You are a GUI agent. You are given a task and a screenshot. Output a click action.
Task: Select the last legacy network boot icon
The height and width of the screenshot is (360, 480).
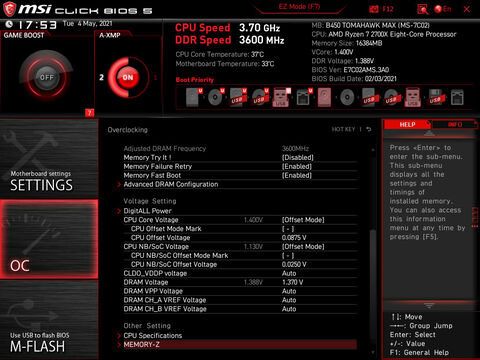[457, 97]
